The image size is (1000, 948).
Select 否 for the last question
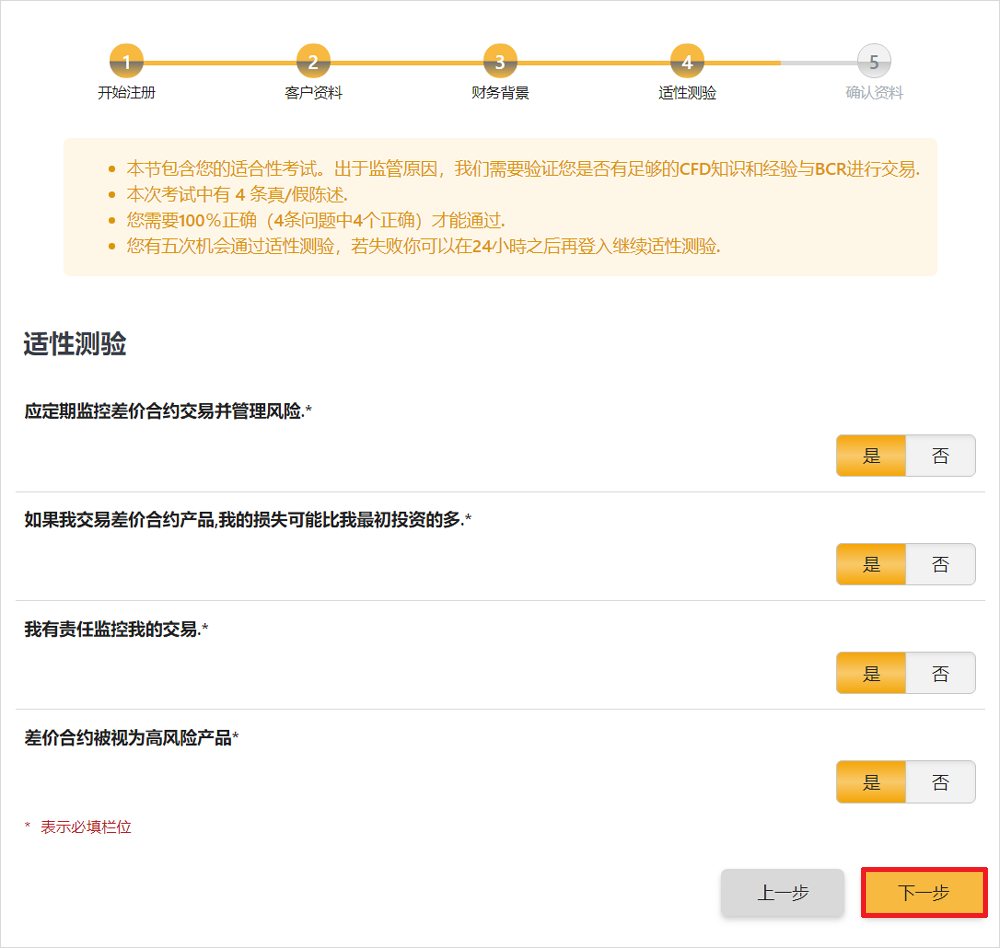point(941,782)
